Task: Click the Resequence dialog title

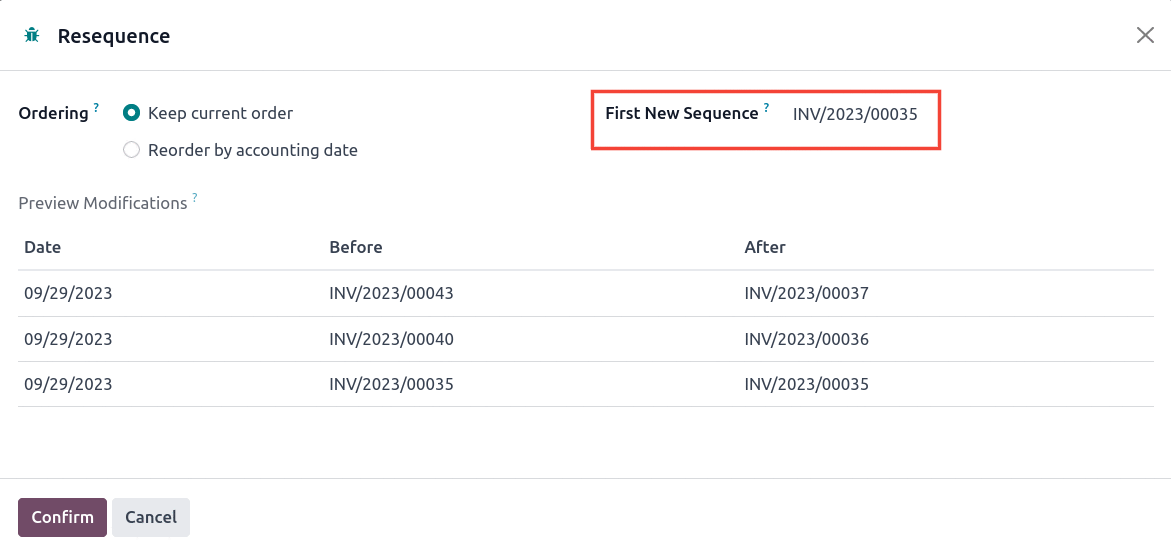Action: click(x=114, y=36)
